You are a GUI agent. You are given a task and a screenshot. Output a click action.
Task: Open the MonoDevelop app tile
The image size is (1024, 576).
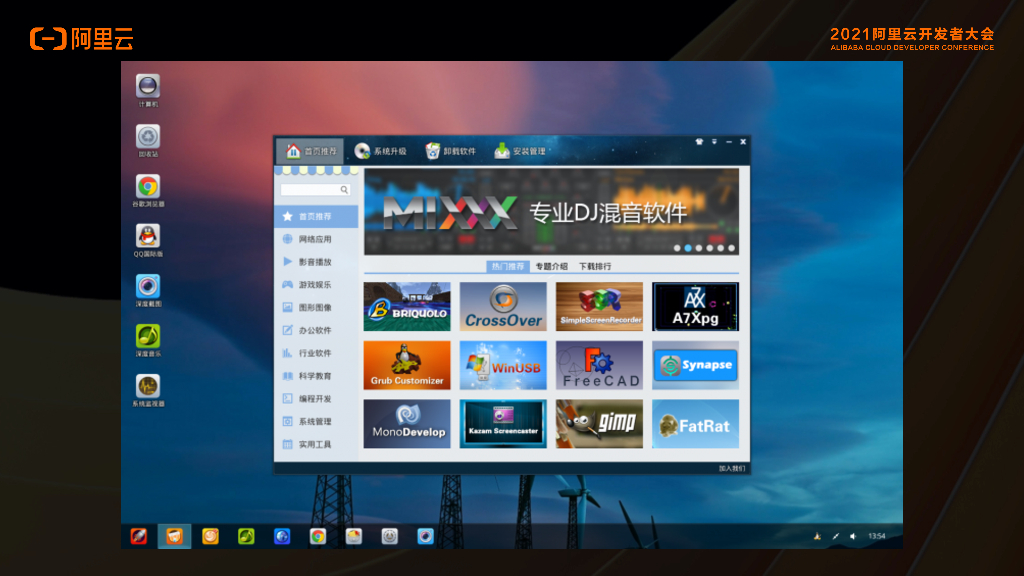[x=407, y=424]
